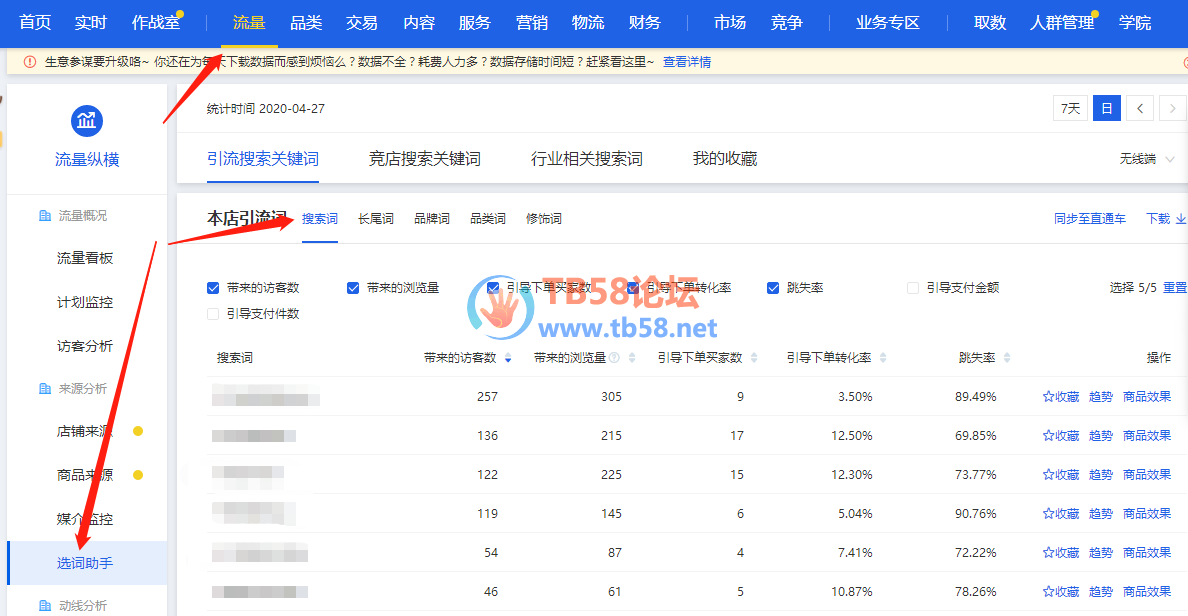Click the download arrow icon beside 下载

tap(1180, 219)
